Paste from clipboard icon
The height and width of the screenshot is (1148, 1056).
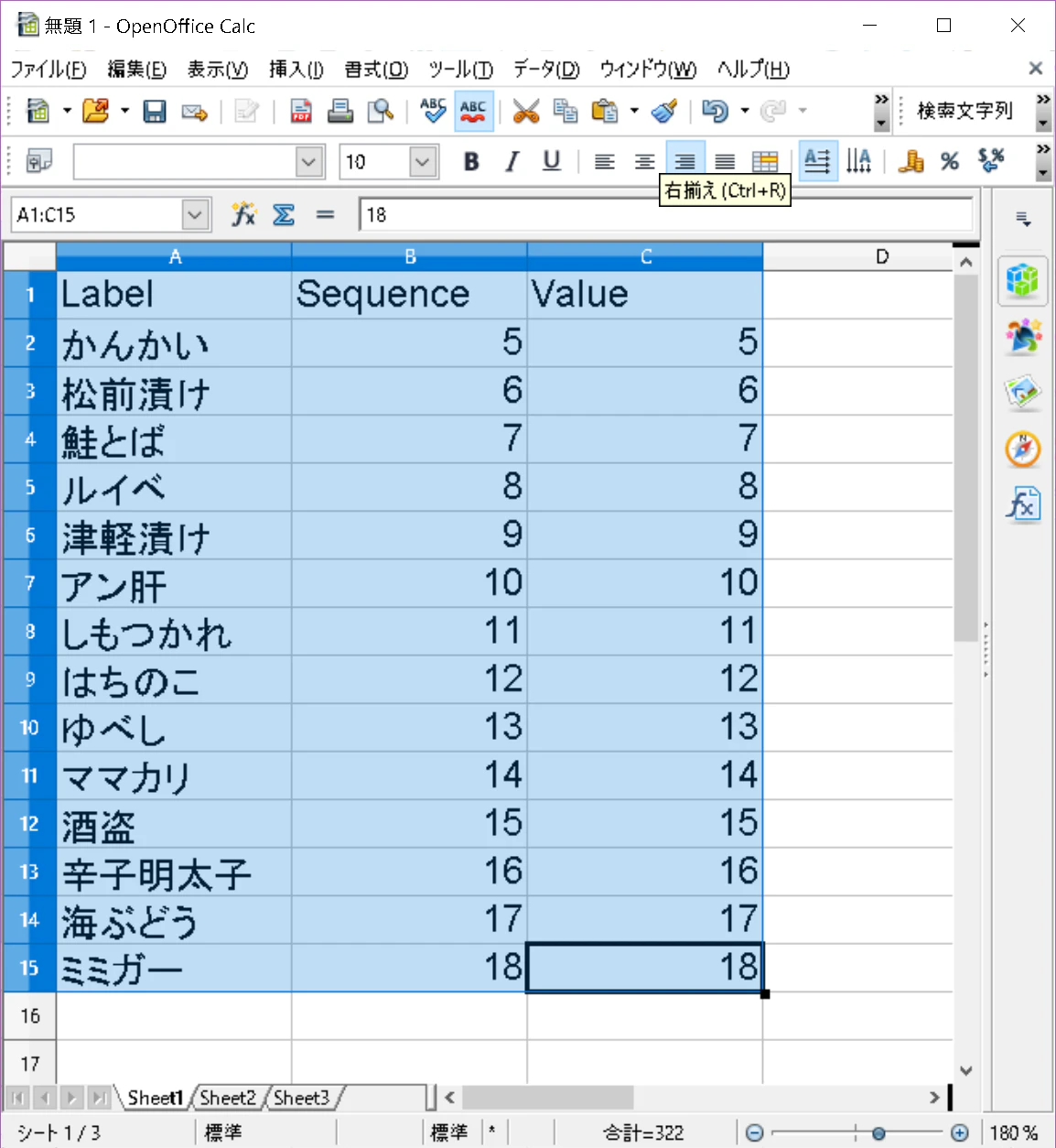605,112
